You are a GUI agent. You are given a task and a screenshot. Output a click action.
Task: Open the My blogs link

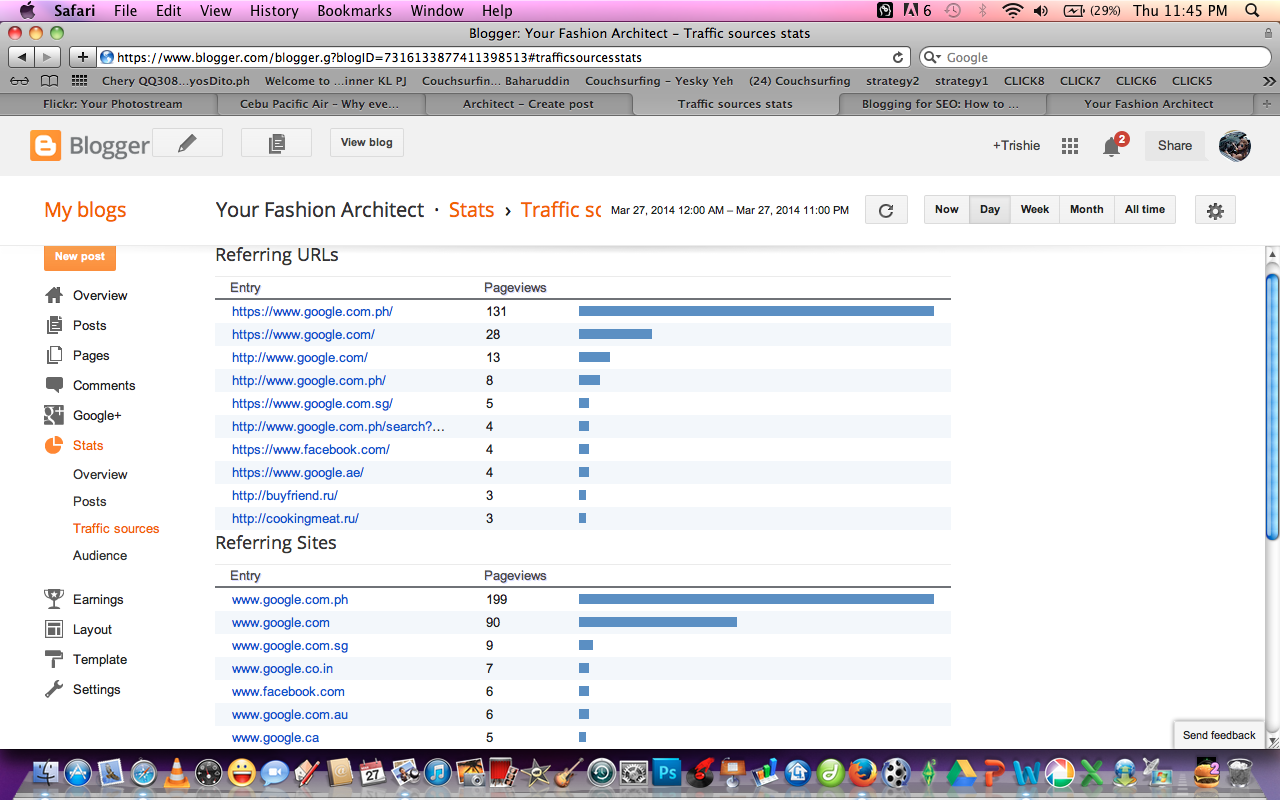85,210
